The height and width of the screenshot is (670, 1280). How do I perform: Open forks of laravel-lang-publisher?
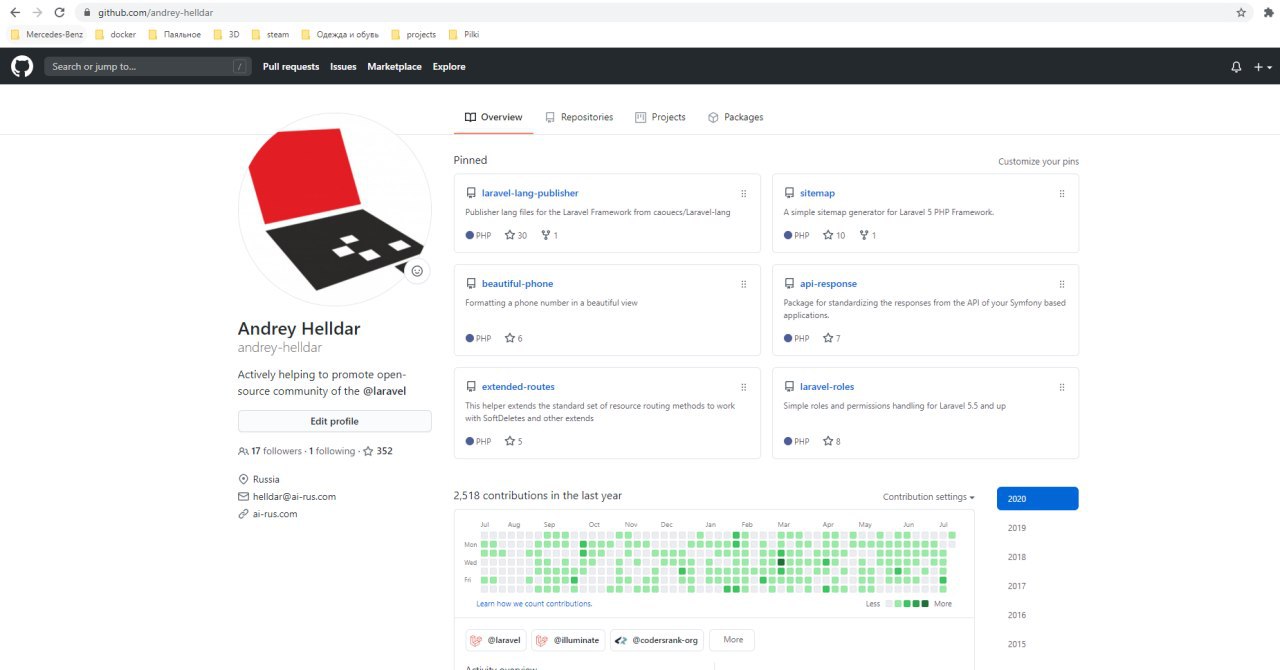549,235
